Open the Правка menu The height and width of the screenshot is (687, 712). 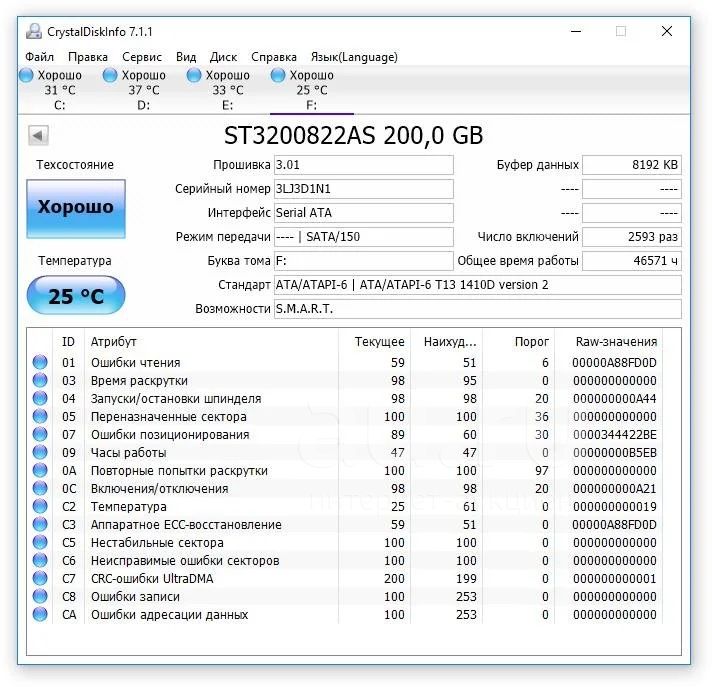pyautogui.click(x=88, y=57)
